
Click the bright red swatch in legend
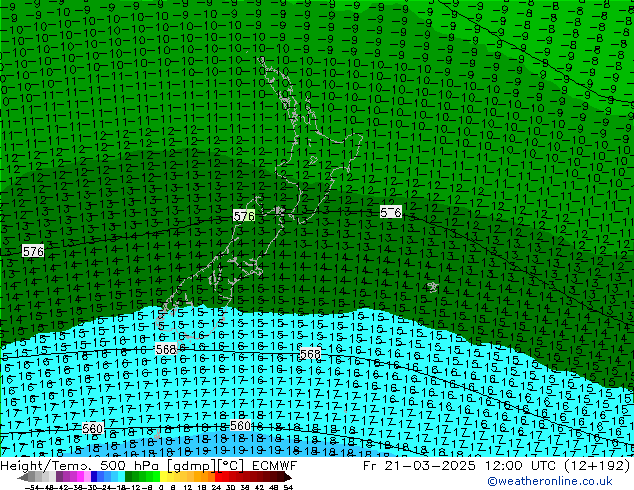coord(218,477)
